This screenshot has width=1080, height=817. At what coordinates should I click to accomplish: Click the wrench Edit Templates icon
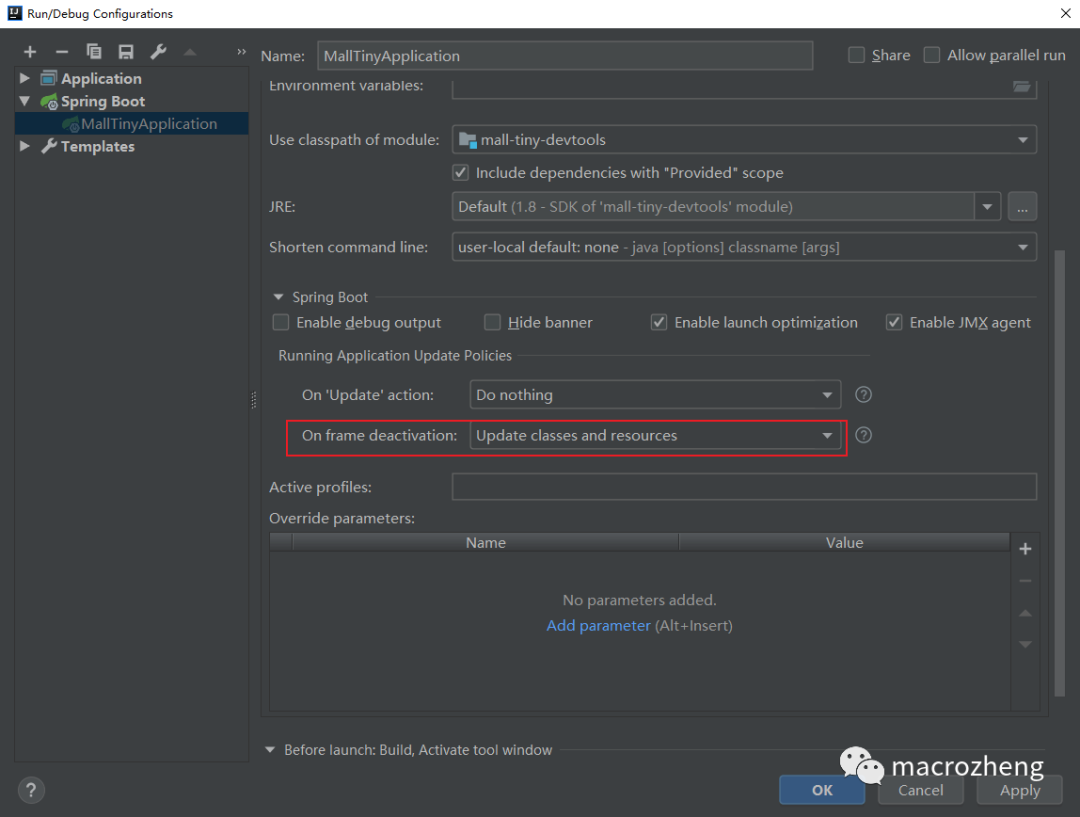[x=158, y=52]
